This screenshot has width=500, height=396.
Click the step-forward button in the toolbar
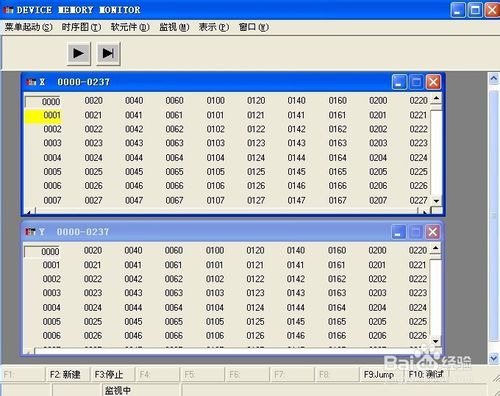point(108,53)
